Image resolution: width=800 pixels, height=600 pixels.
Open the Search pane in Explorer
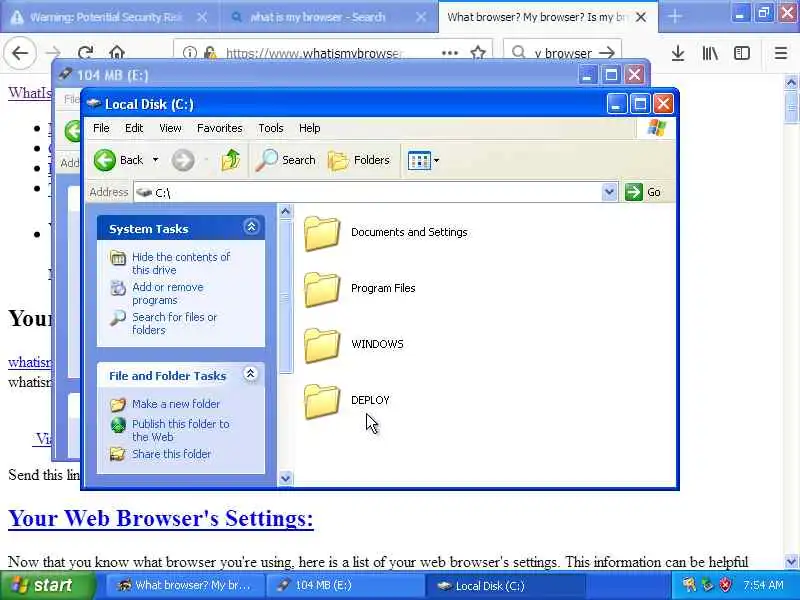[x=286, y=160]
